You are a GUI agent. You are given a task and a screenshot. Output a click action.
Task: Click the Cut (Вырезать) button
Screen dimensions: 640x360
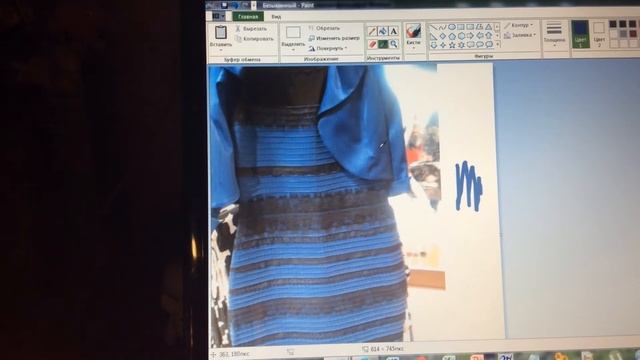pyautogui.click(x=251, y=29)
